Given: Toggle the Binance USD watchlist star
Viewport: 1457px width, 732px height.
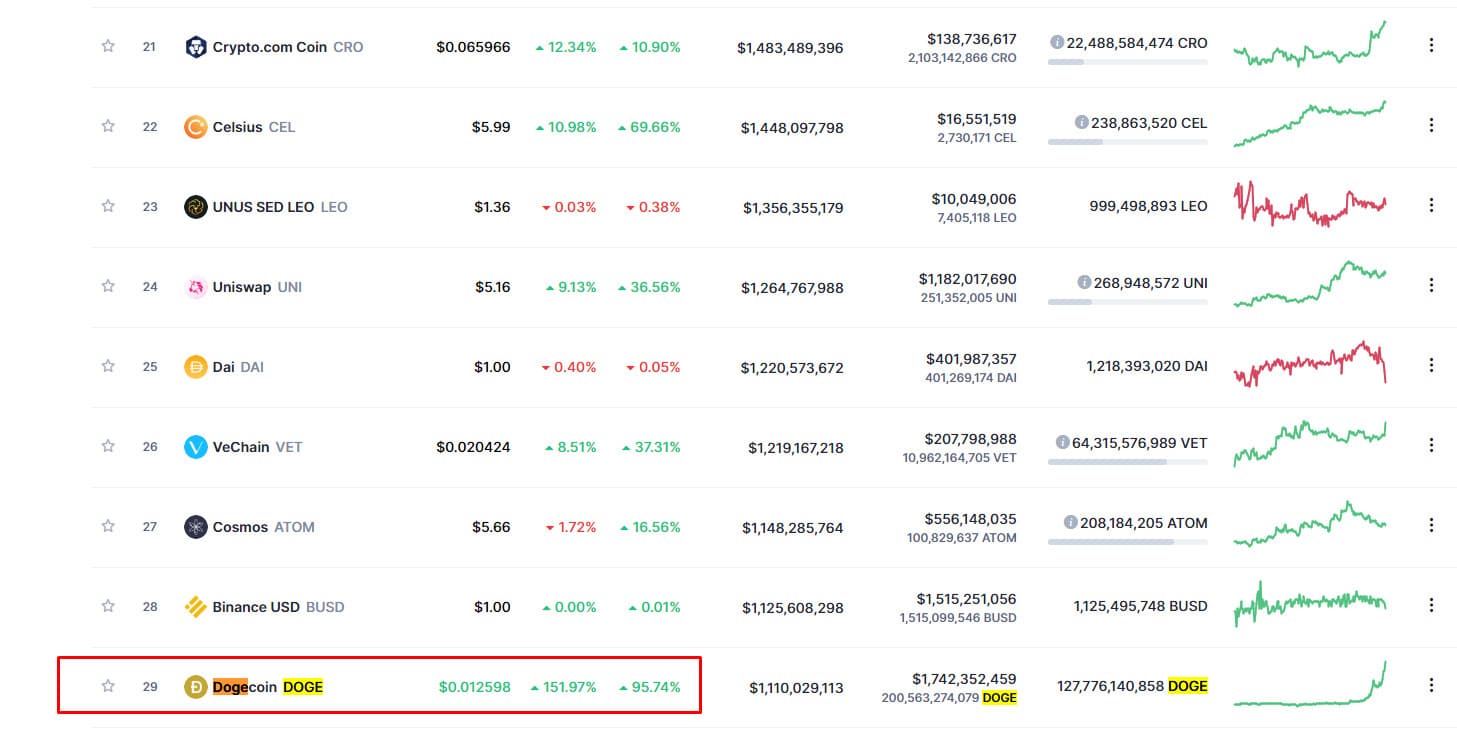Looking at the screenshot, I should click(x=108, y=606).
